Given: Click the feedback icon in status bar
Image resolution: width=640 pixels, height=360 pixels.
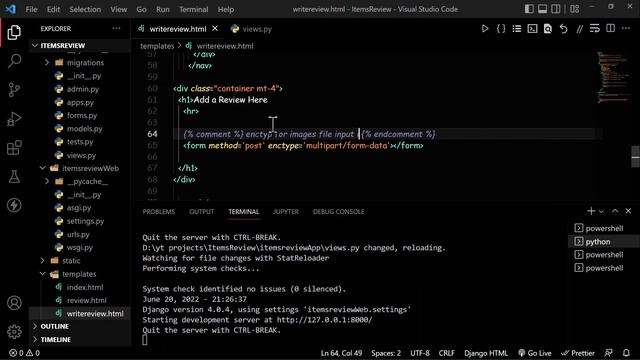Looking at the screenshot, I should pos(609,353).
